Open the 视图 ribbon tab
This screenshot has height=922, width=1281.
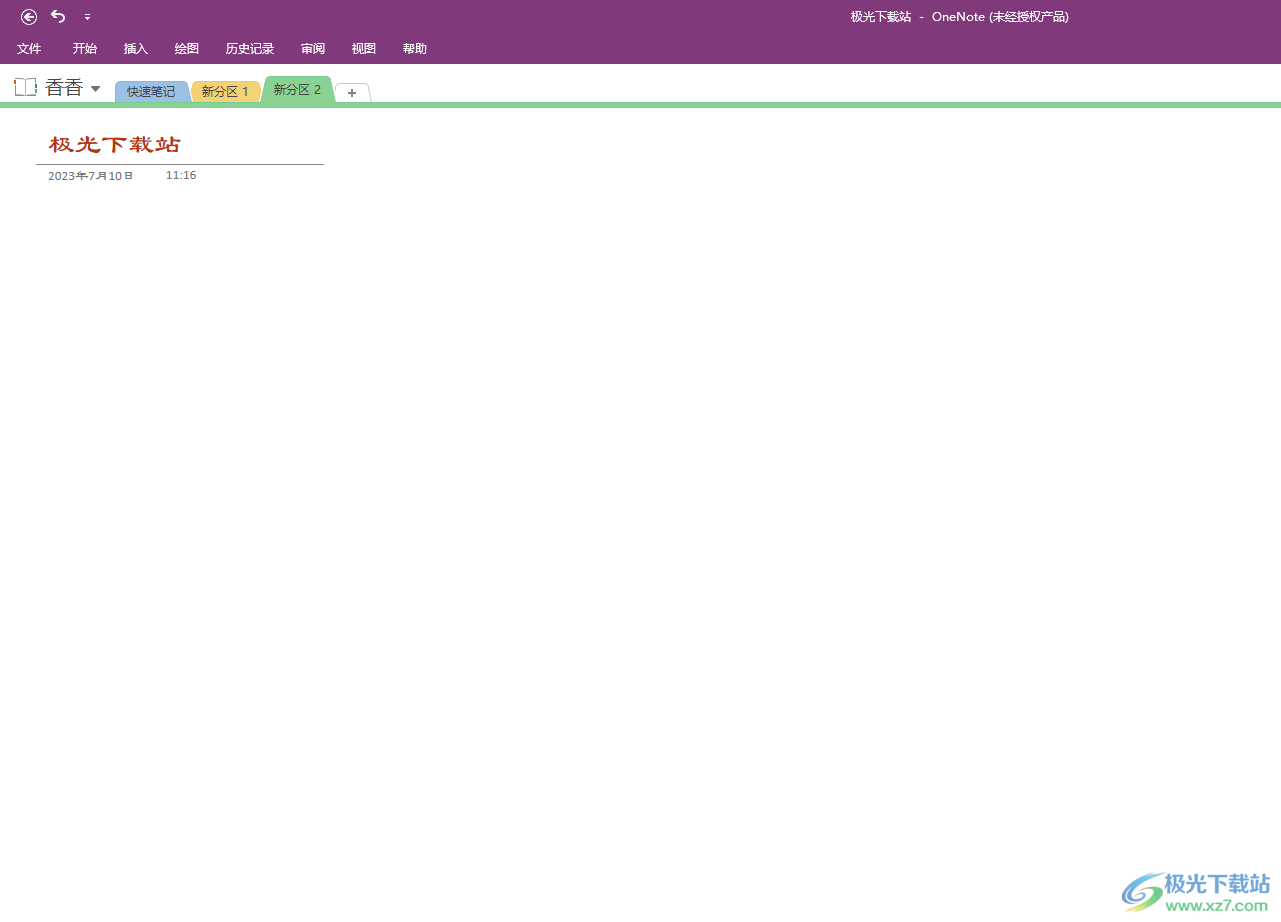(x=364, y=48)
